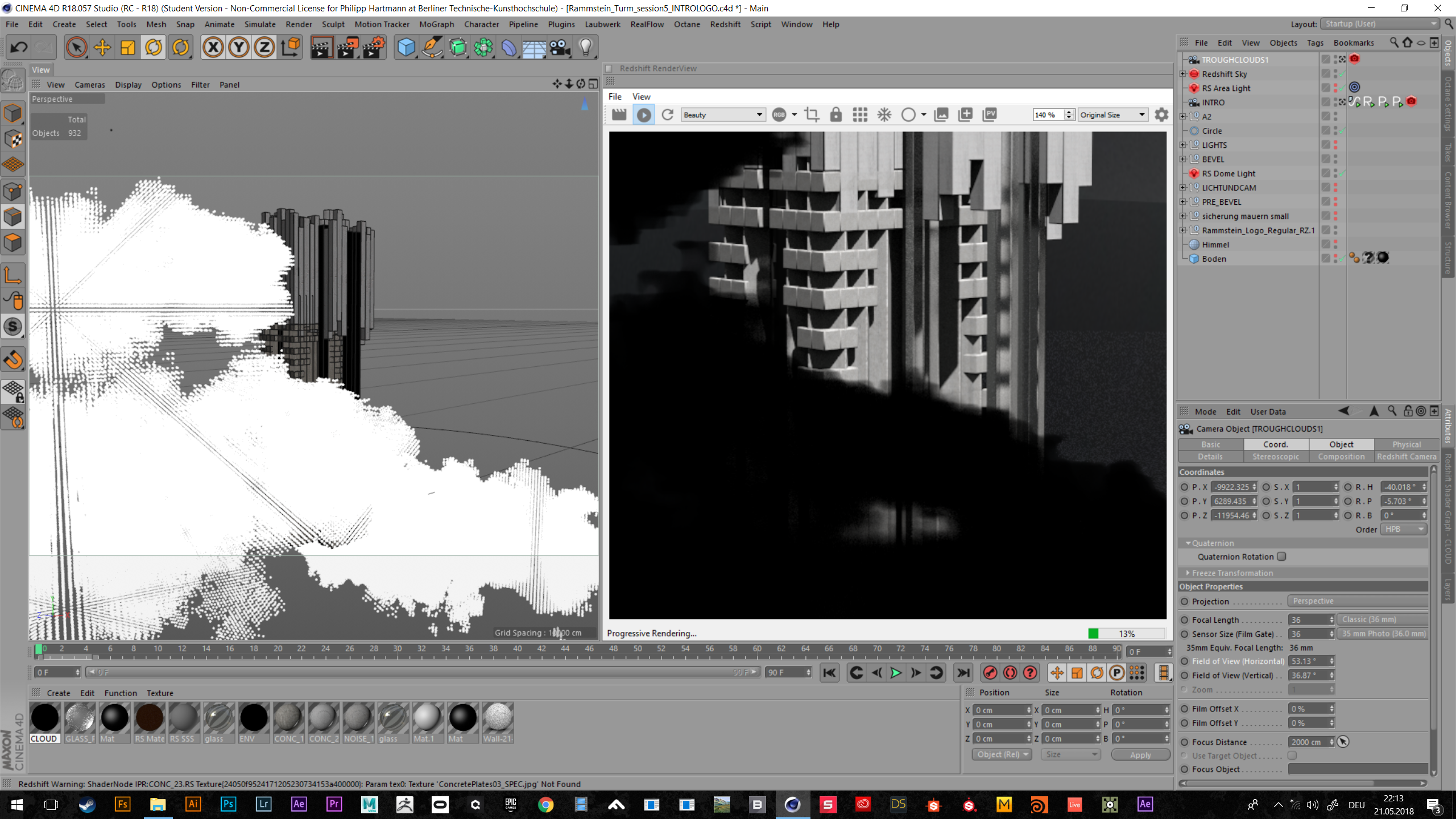
Task: Open the Classic (36 mm) focal preset dropdown
Action: [1382, 619]
